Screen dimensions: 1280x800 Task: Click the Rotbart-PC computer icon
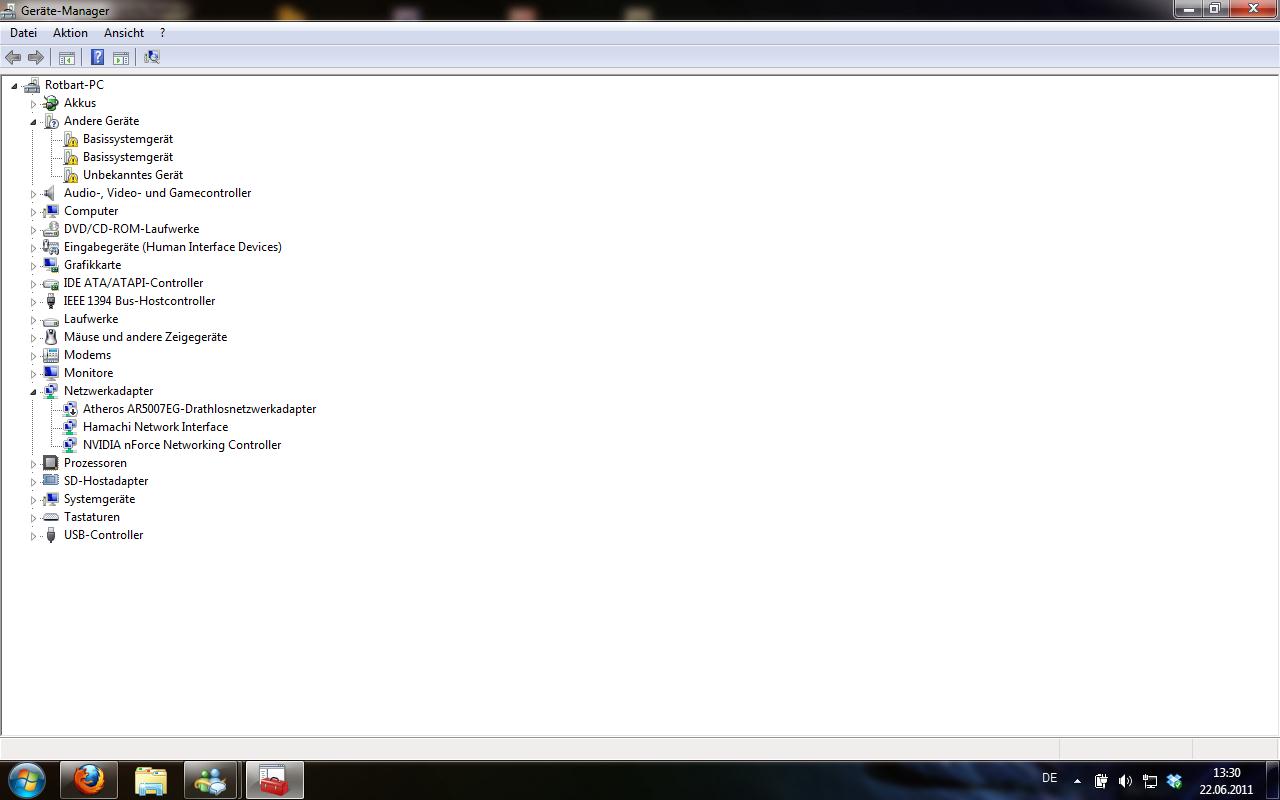point(32,85)
